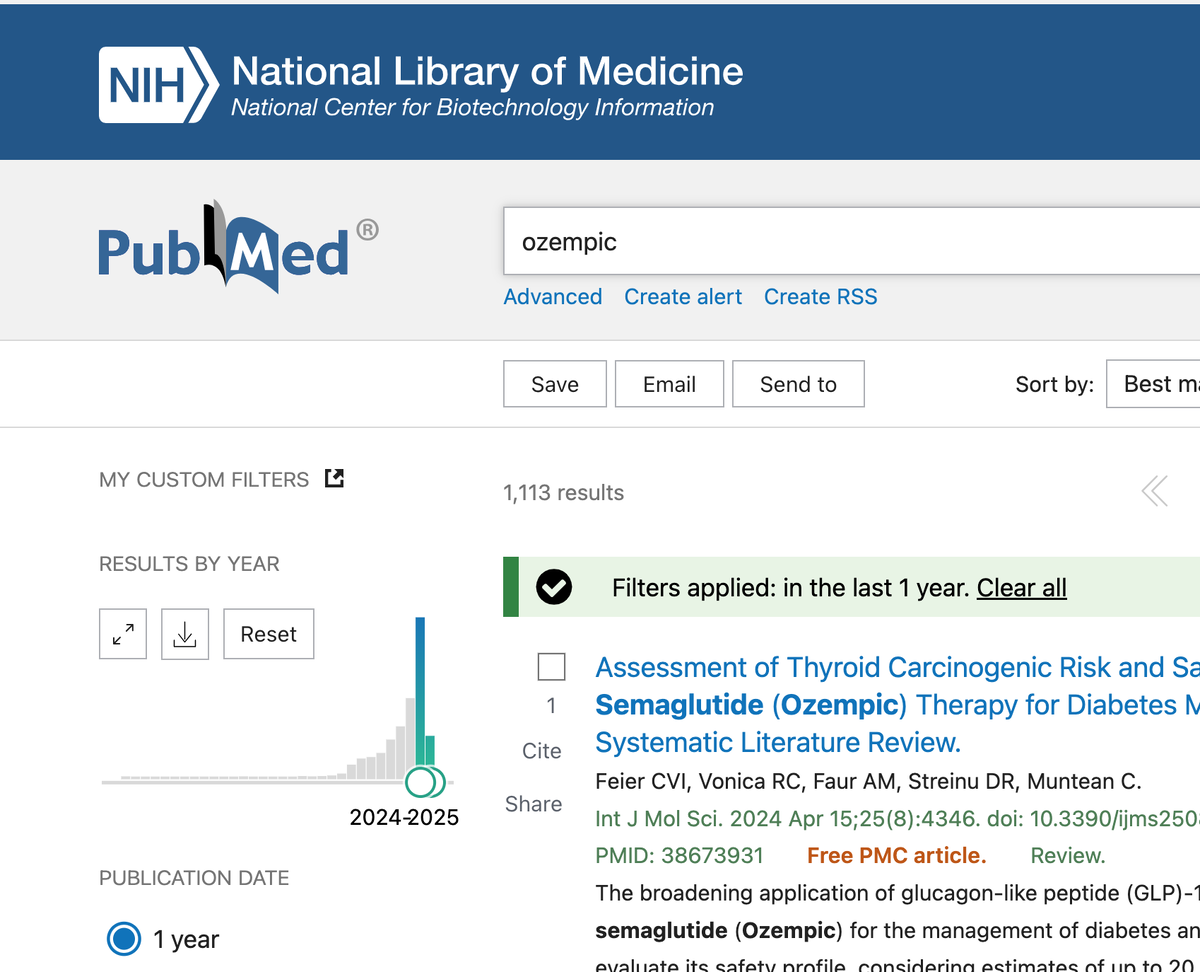Click the tallest blue 2024 histogram bar
Screen dimensions: 1200x972
pos(420,693)
